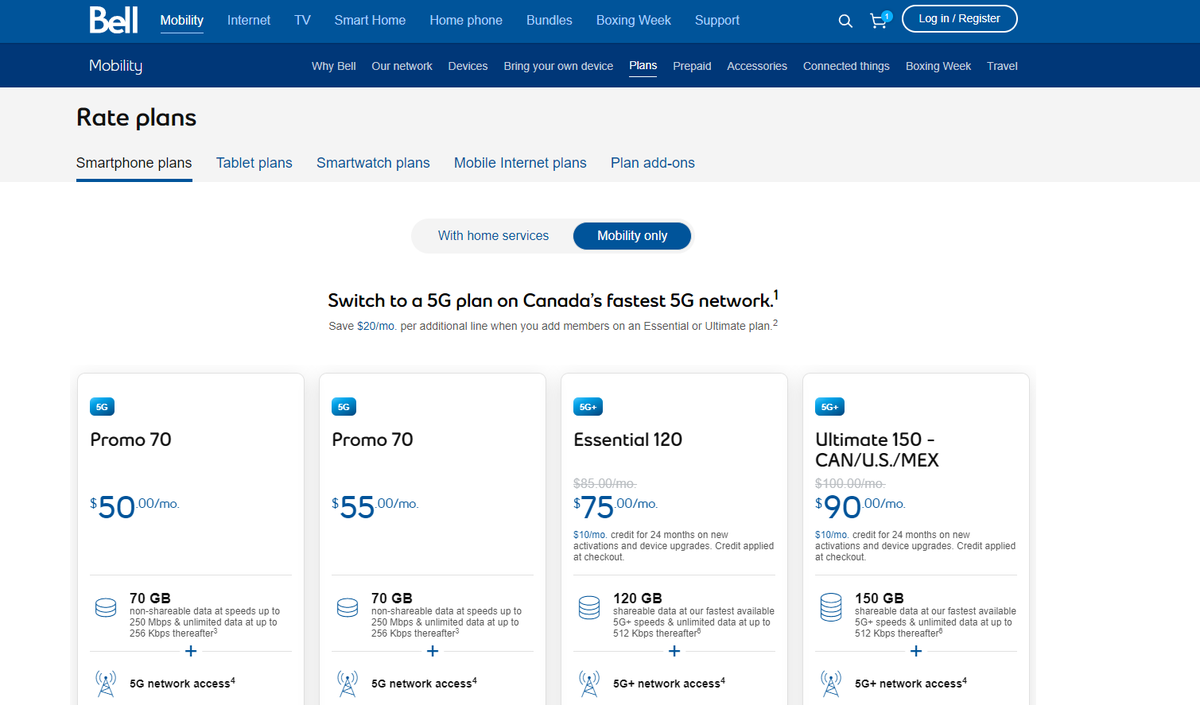Click the Essential 120 plan title

(627, 440)
